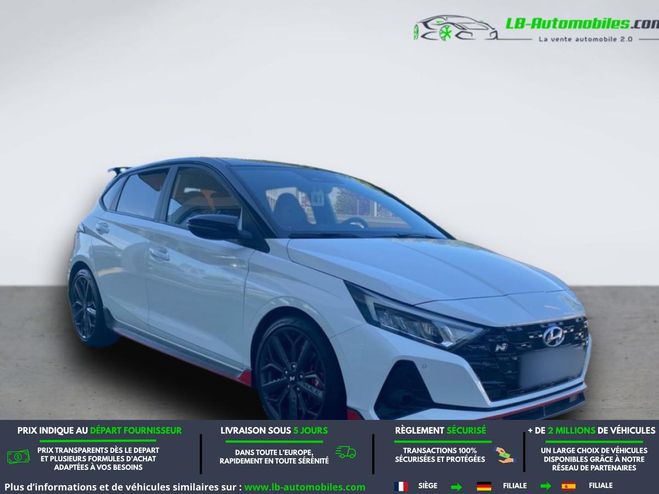The image size is (659, 494).
Task: Click 'Plus d'informations et de véhicules similaires' text
Action: (x=123, y=488)
